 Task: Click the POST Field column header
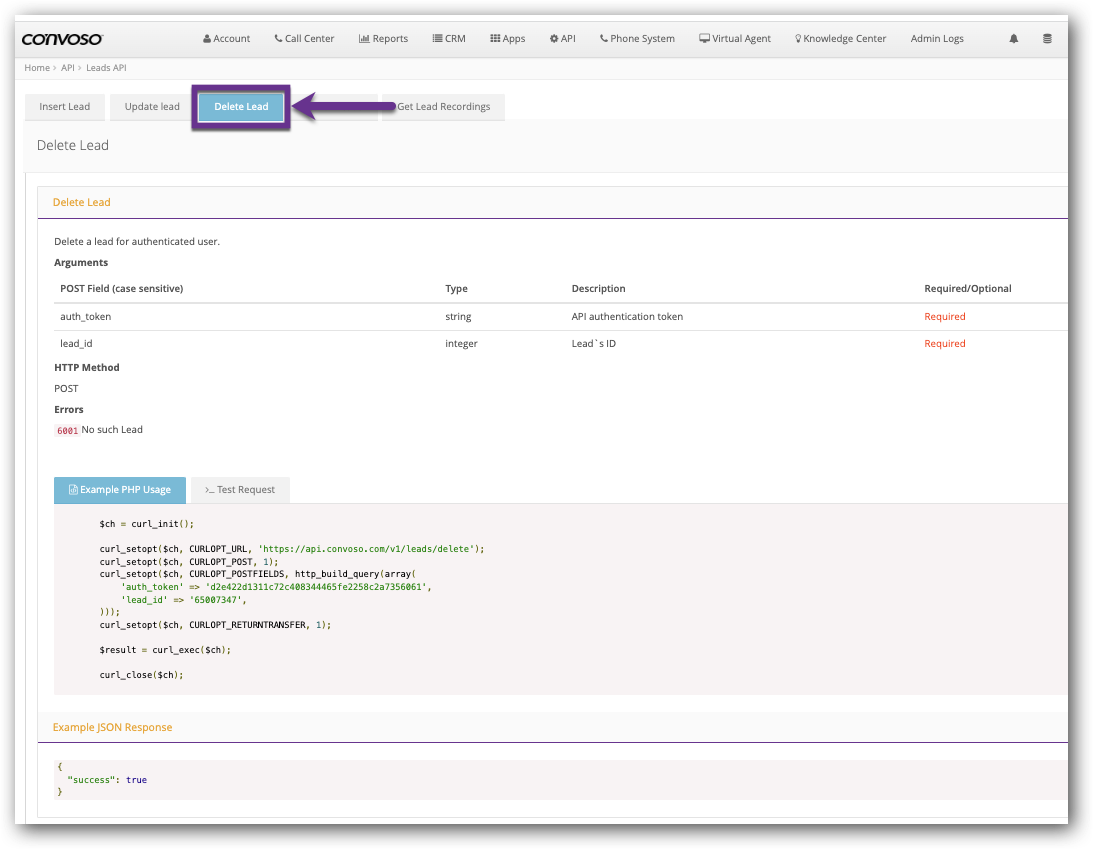tap(121, 289)
